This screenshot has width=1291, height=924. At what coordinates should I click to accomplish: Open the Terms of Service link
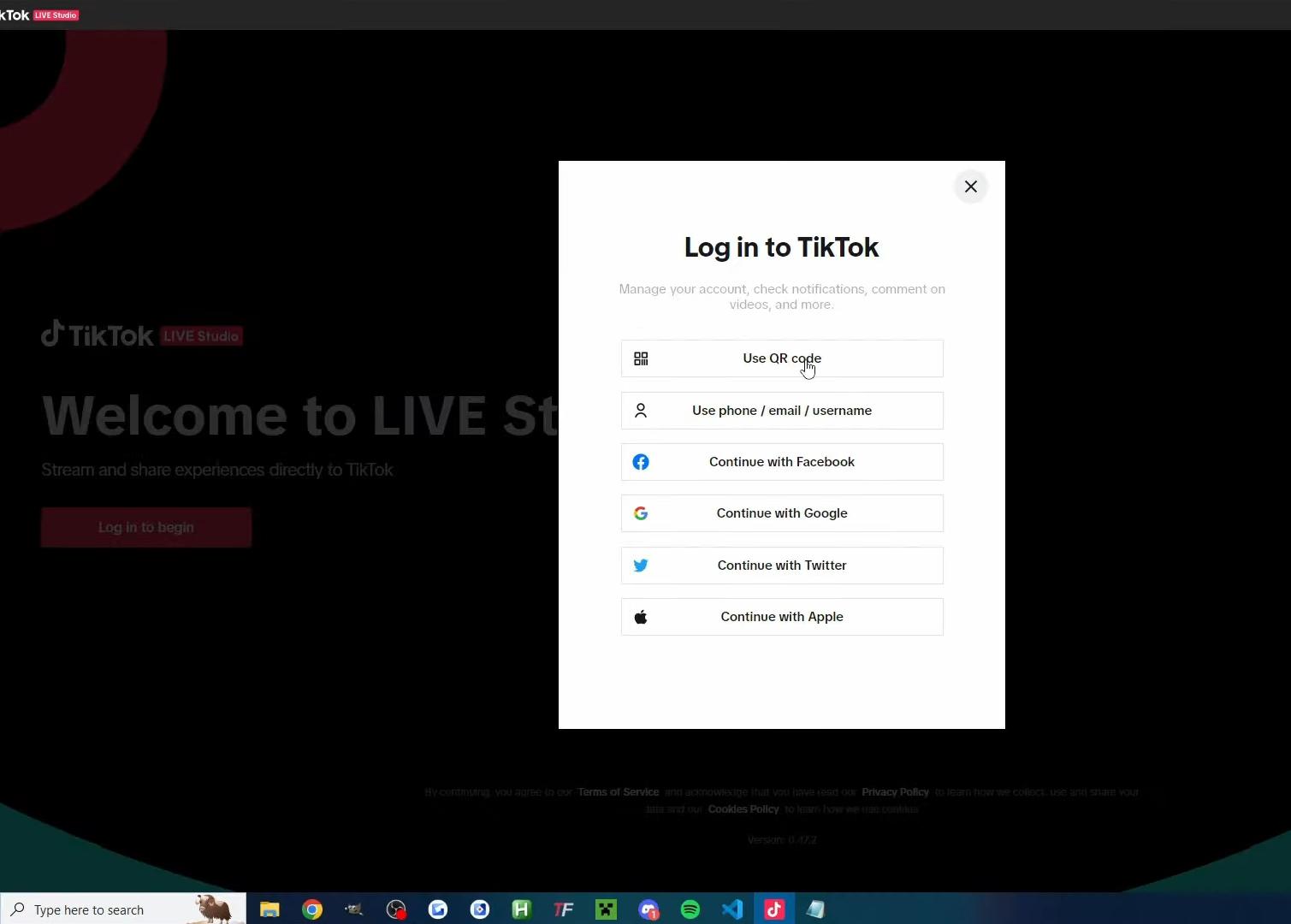click(x=618, y=792)
